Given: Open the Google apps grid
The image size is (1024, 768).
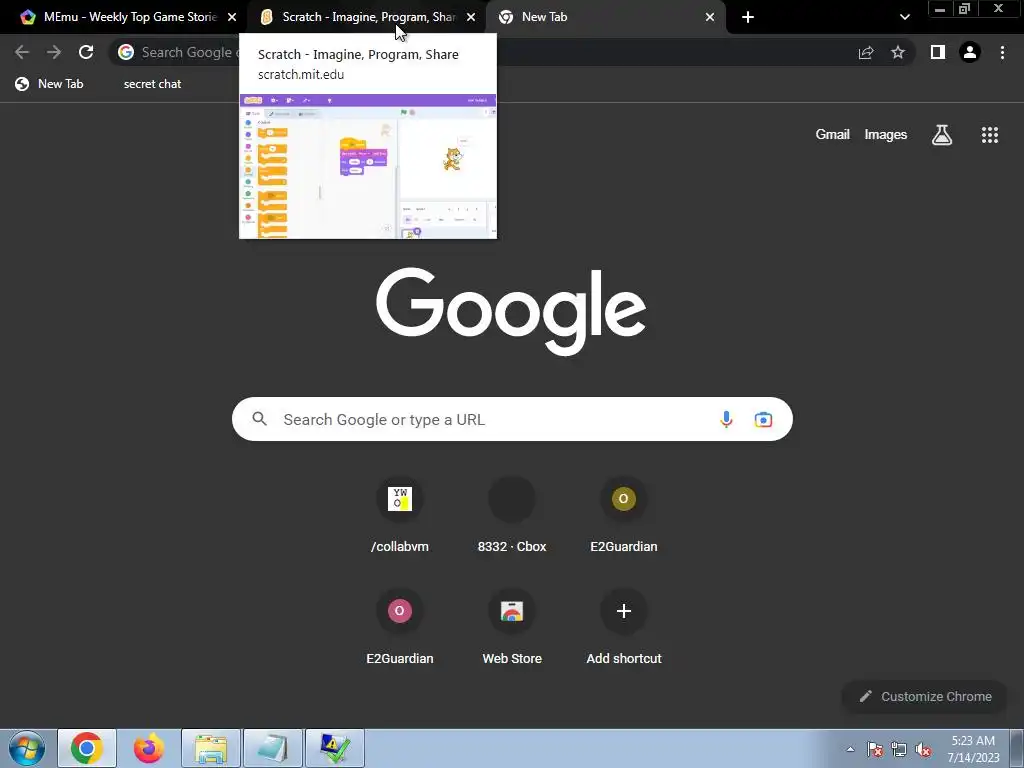Looking at the screenshot, I should (x=989, y=135).
